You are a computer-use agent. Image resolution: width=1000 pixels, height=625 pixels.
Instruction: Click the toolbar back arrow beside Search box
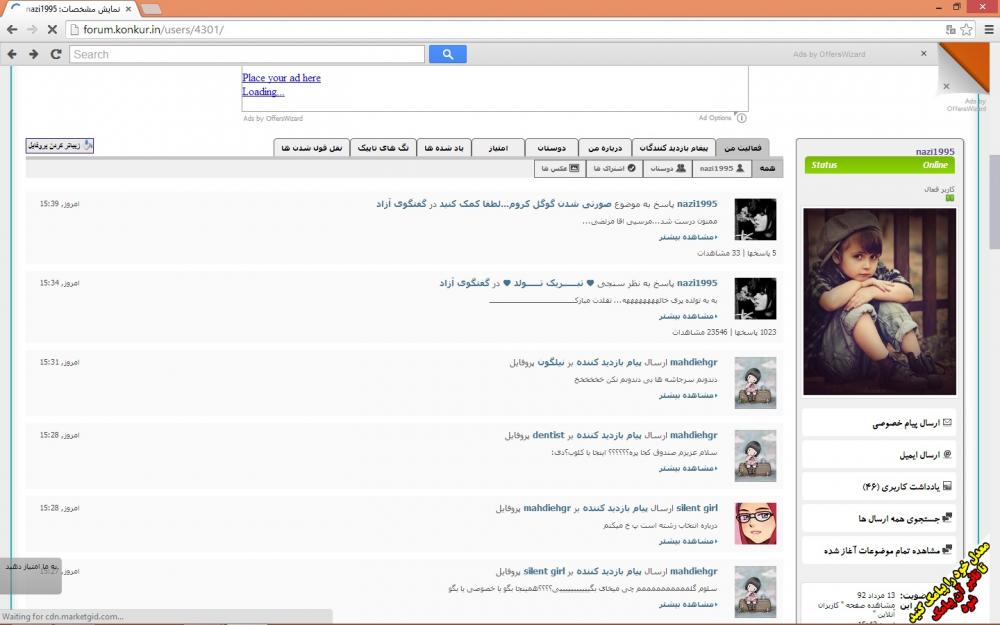11,54
